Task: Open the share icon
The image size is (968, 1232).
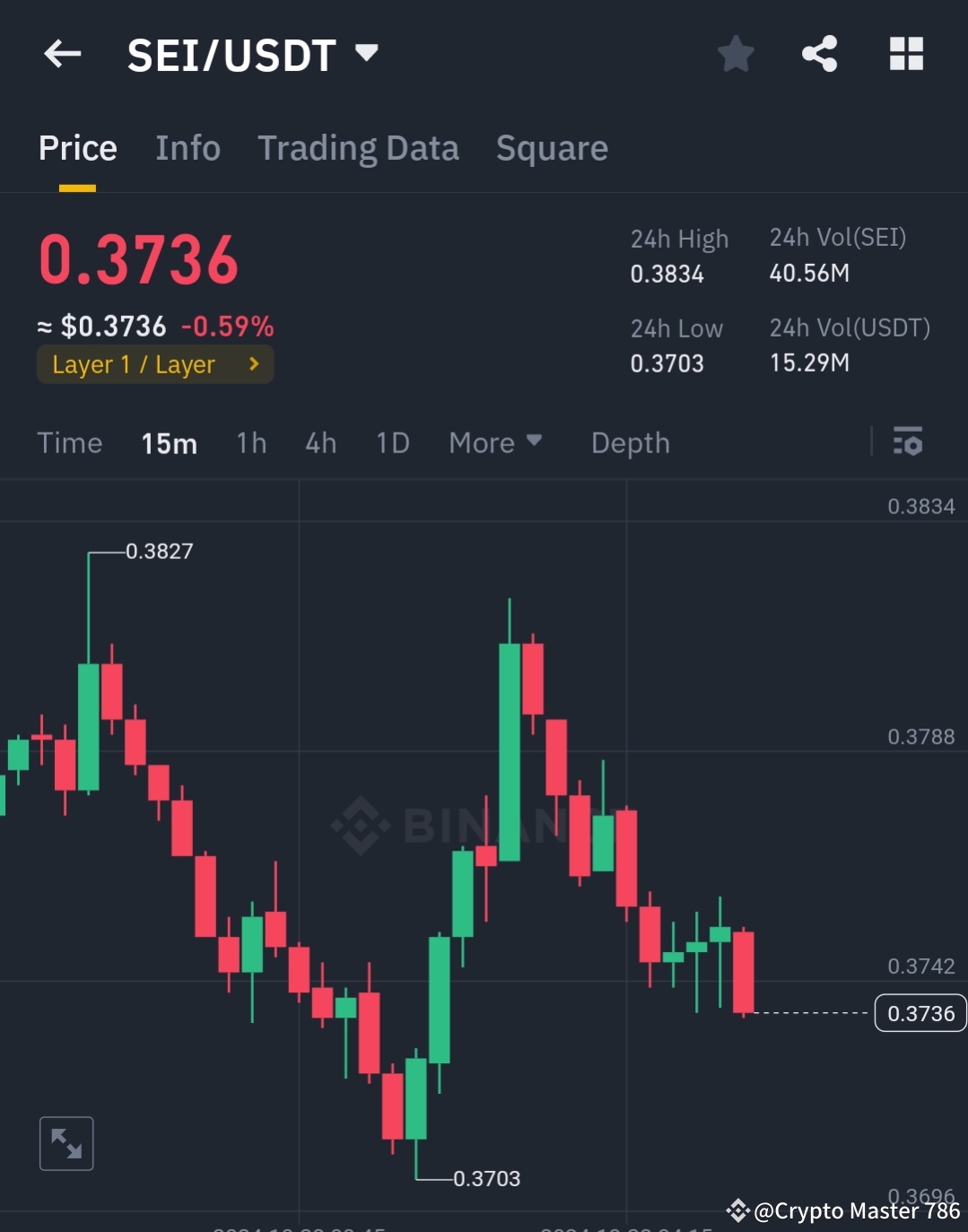Action: pyautogui.click(x=819, y=54)
